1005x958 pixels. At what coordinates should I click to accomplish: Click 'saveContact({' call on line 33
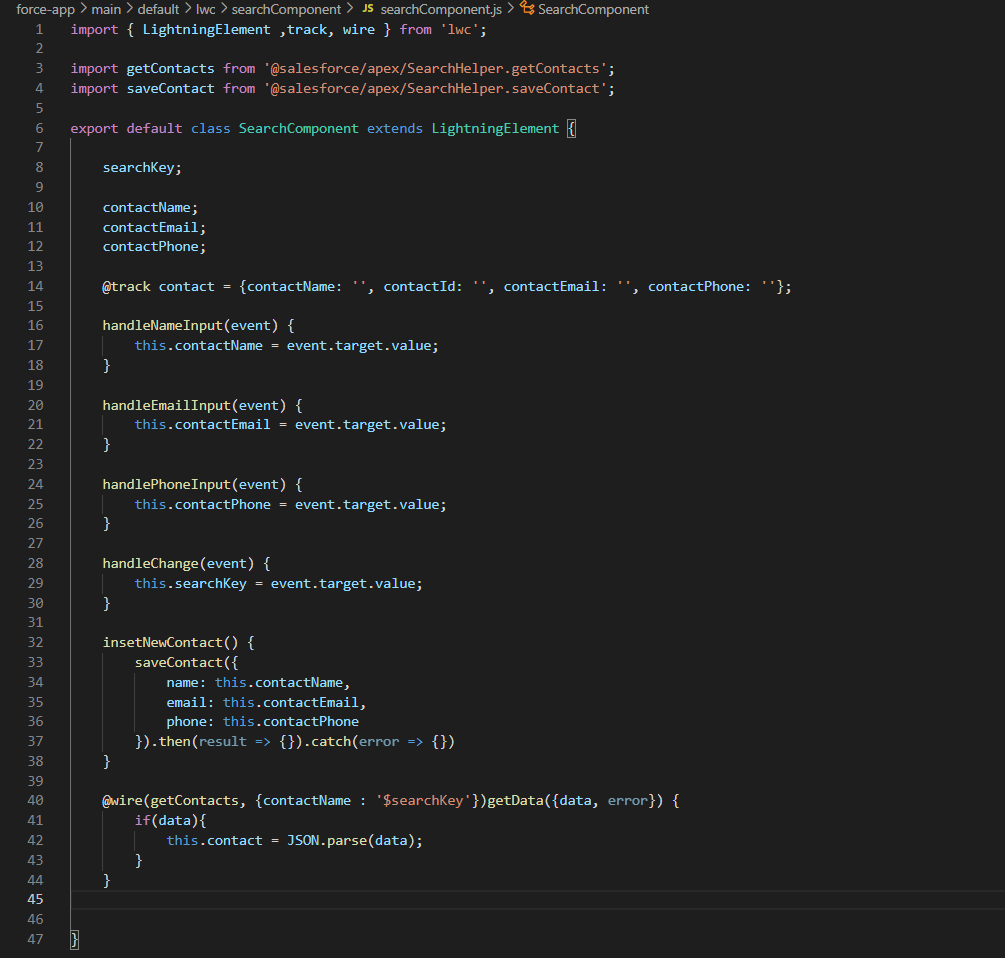pos(187,663)
